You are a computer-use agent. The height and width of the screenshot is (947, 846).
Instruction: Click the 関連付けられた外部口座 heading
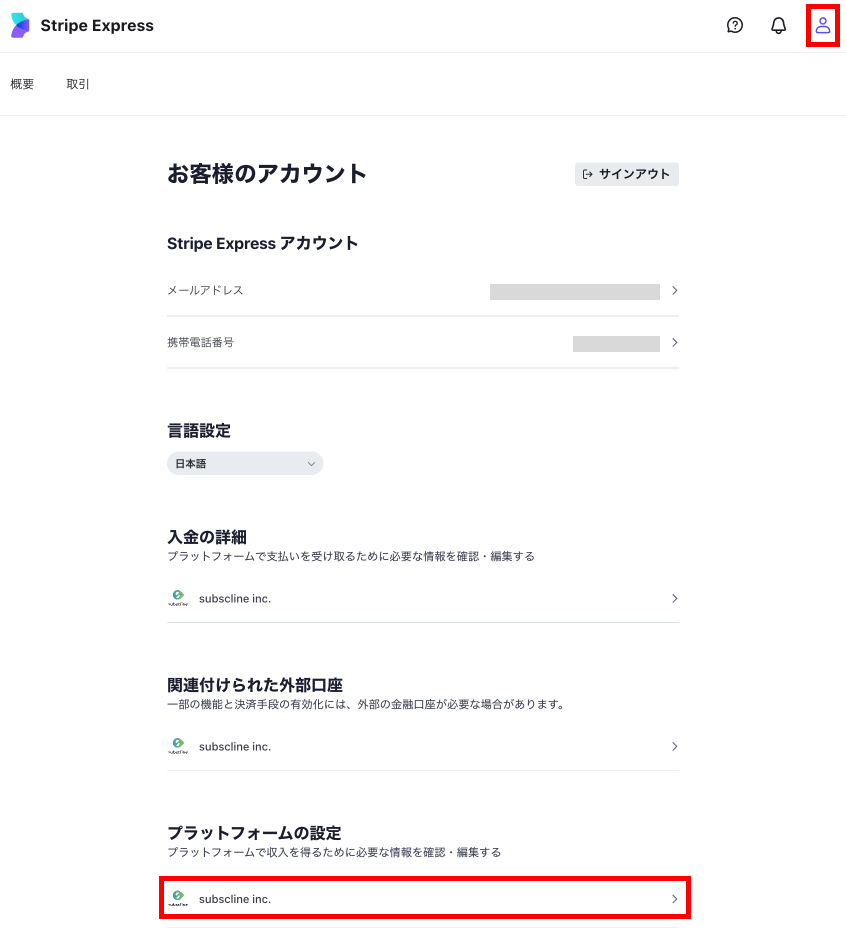click(255, 685)
